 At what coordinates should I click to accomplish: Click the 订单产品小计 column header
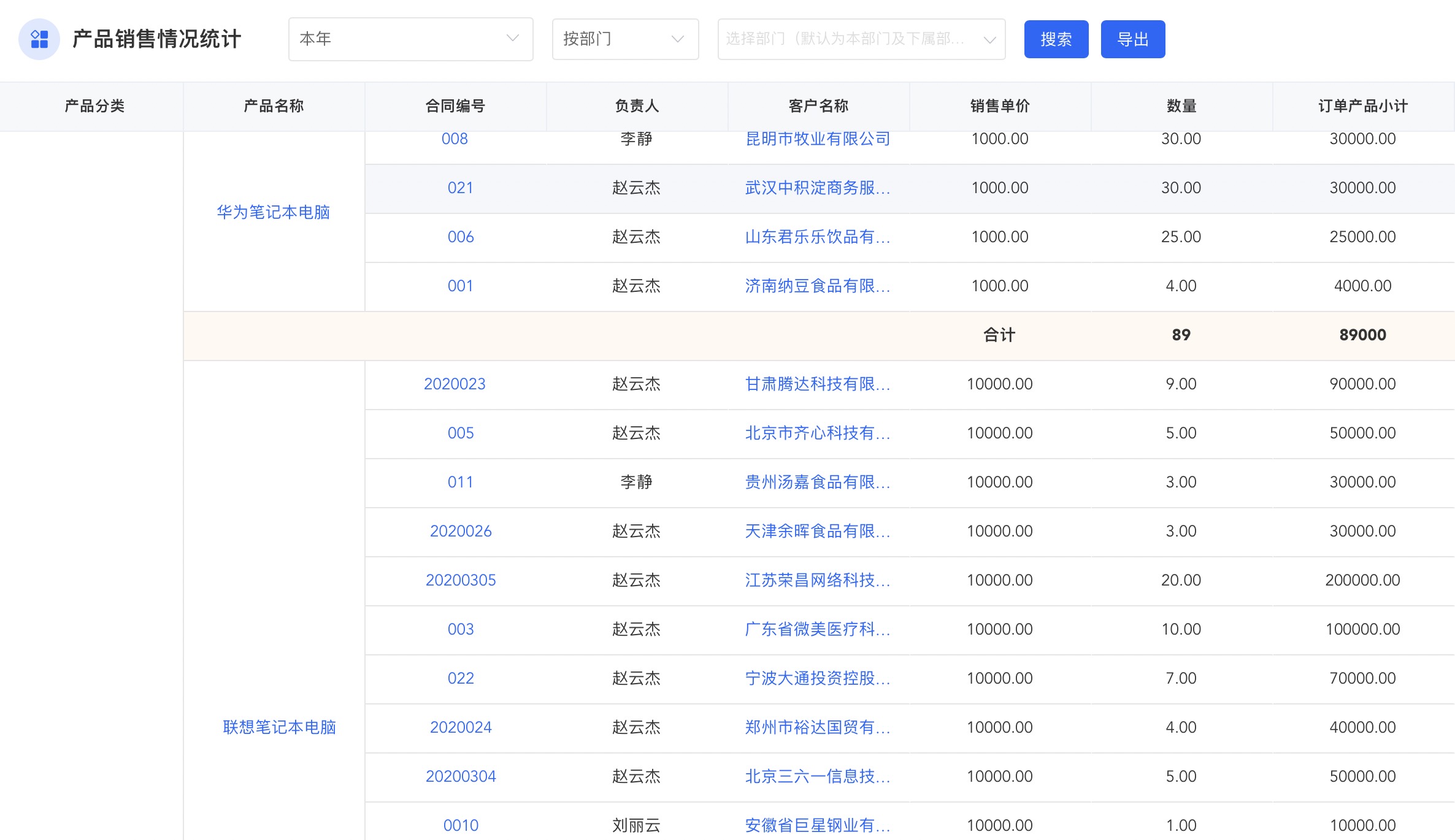[1362, 106]
